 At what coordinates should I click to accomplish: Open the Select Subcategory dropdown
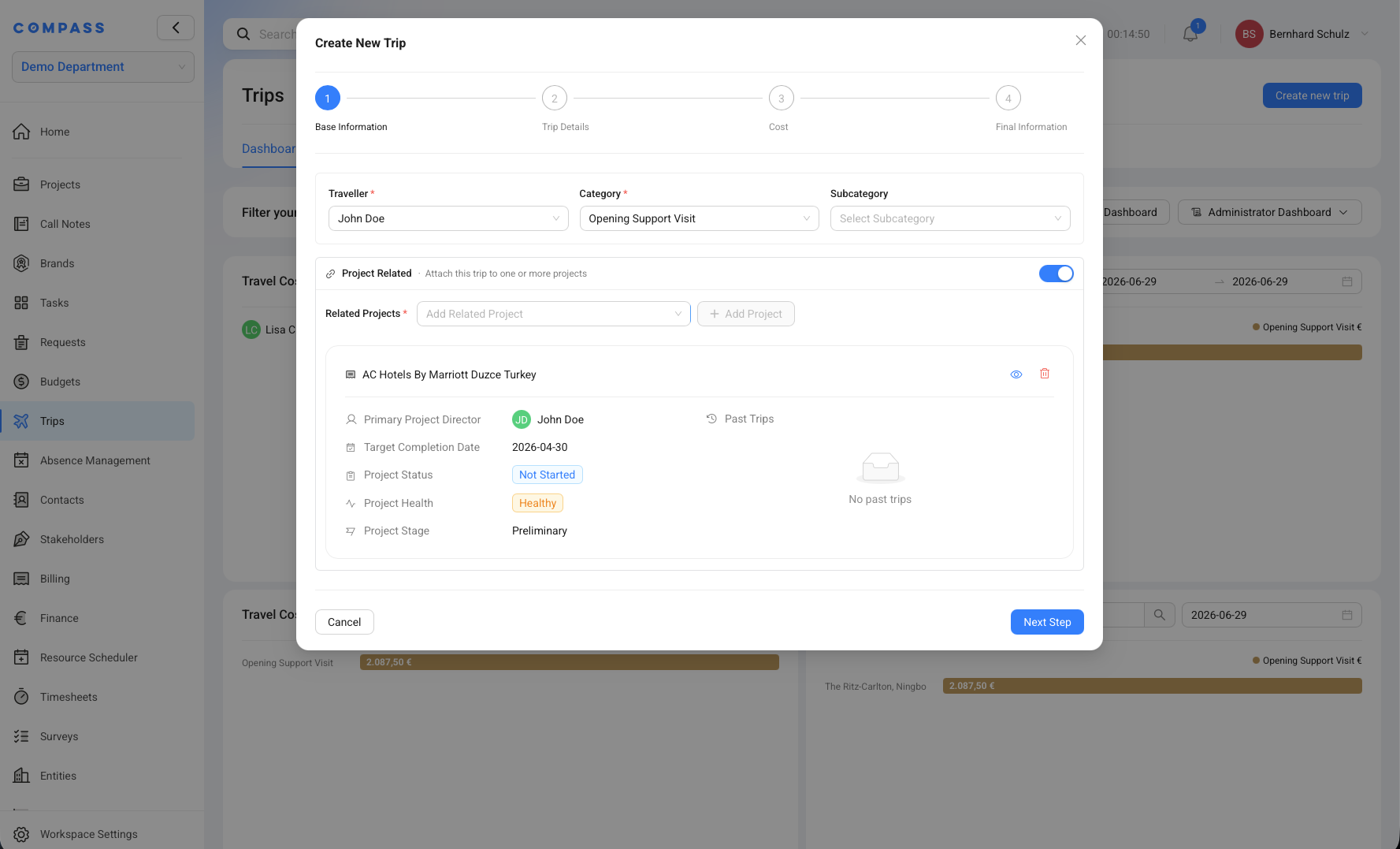(x=950, y=218)
